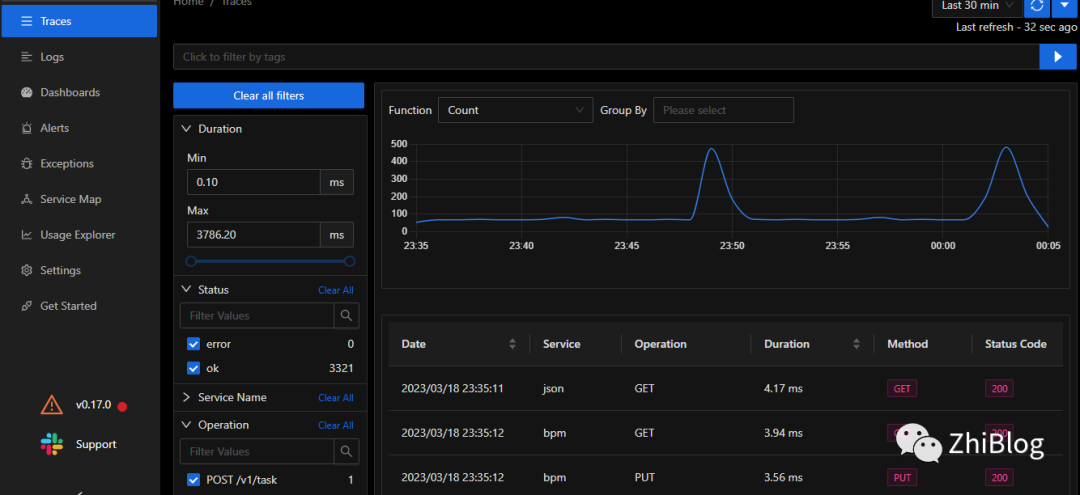
Task: Open Dashboards in the sidebar
Action: pos(70,93)
